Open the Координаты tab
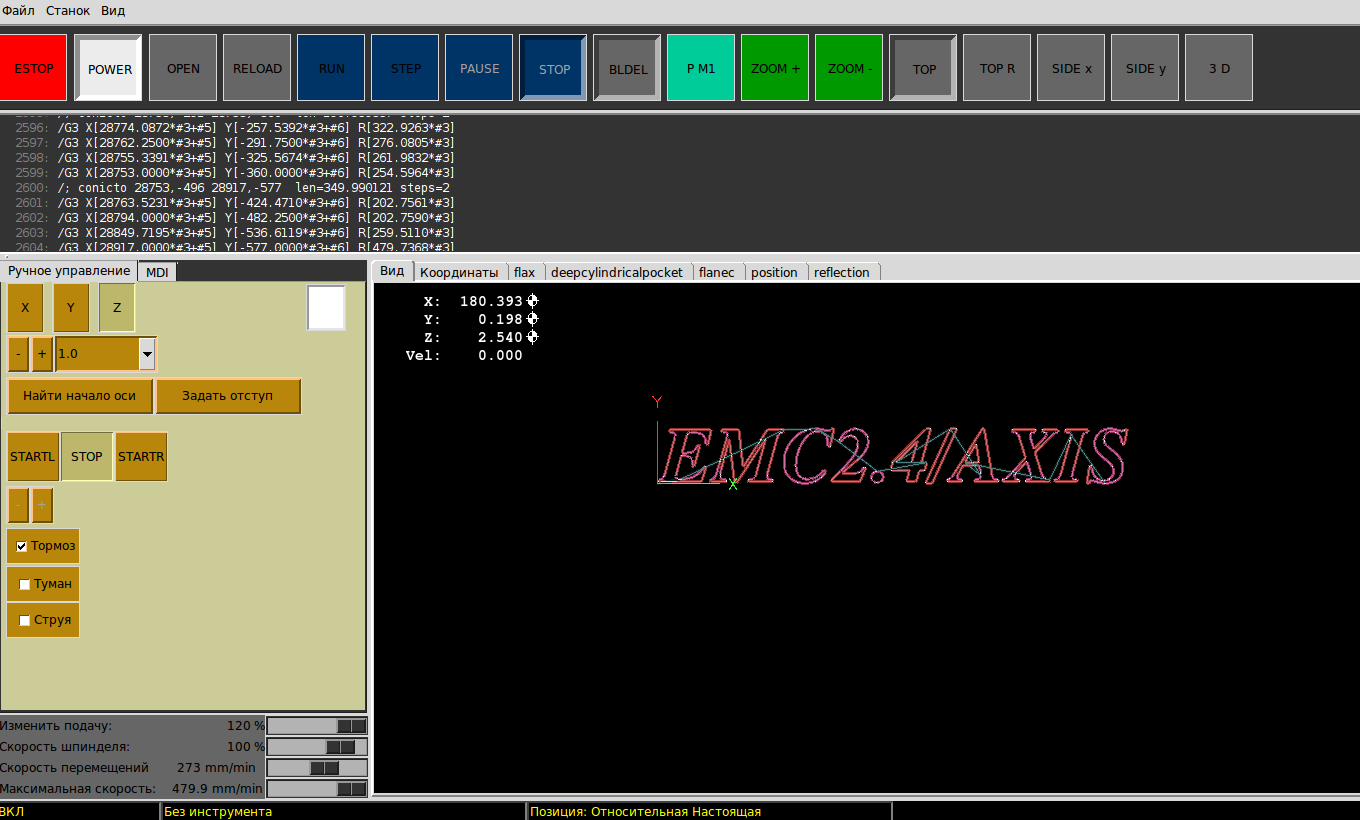The width and height of the screenshot is (1360, 820). tap(459, 272)
